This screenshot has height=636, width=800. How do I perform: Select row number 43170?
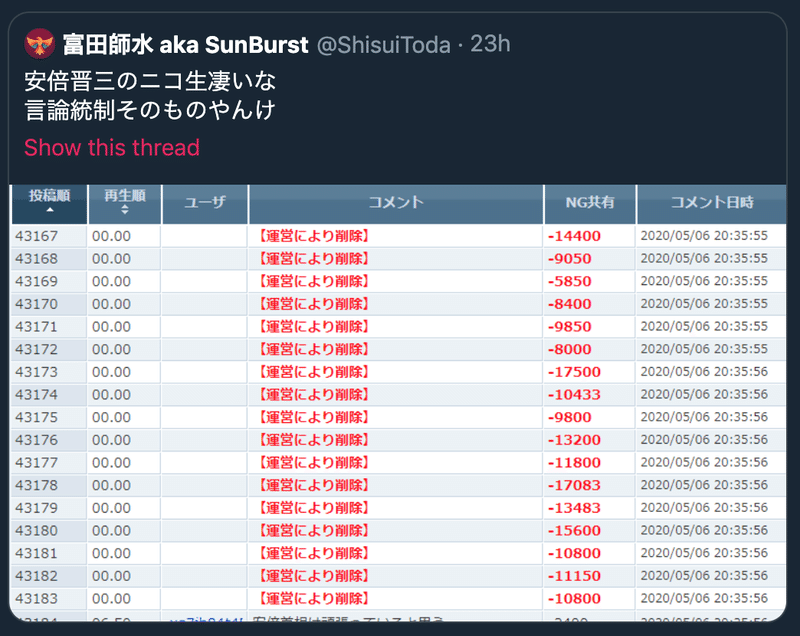tap(36, 304)
